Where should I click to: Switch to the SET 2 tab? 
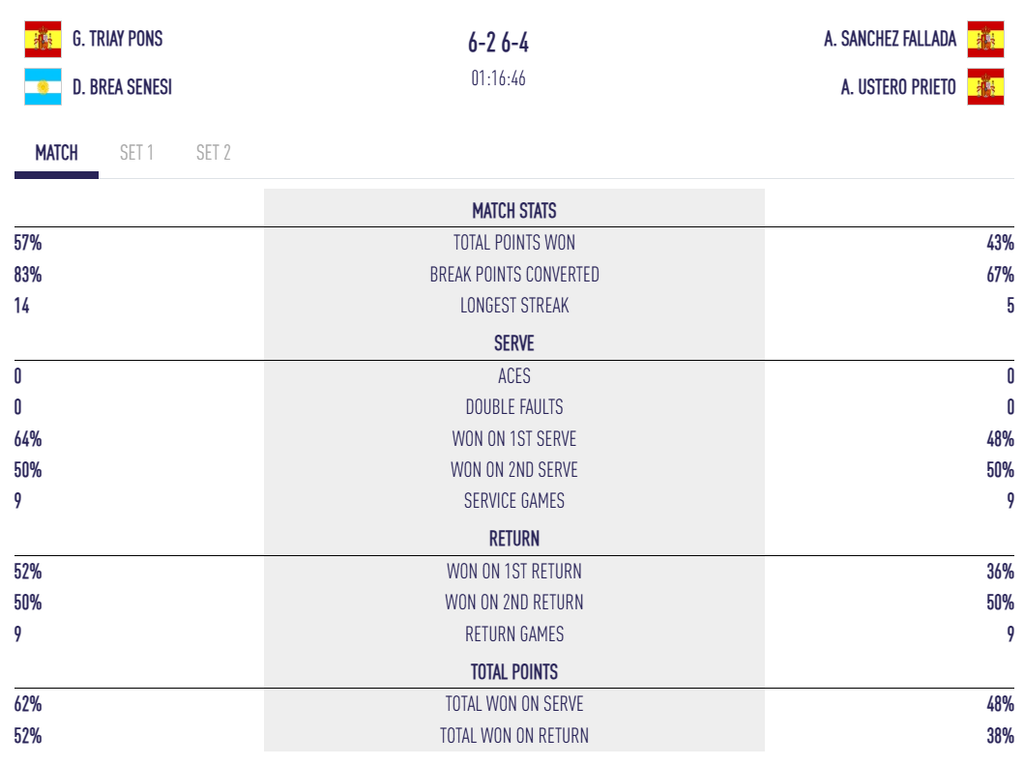[214, 153]
